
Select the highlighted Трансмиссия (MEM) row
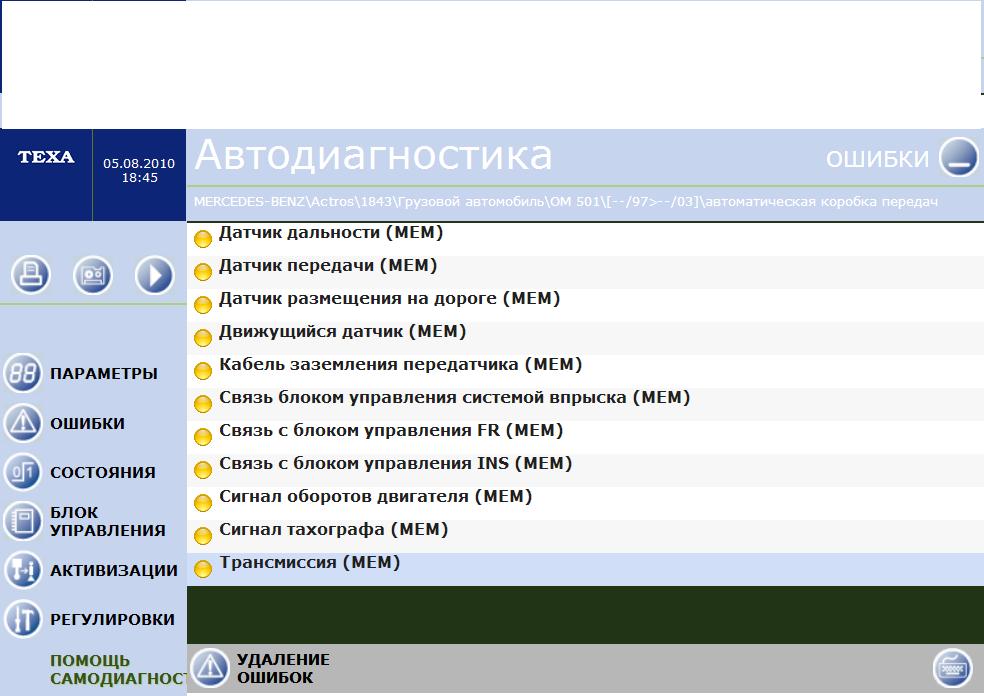click(585, 569)
